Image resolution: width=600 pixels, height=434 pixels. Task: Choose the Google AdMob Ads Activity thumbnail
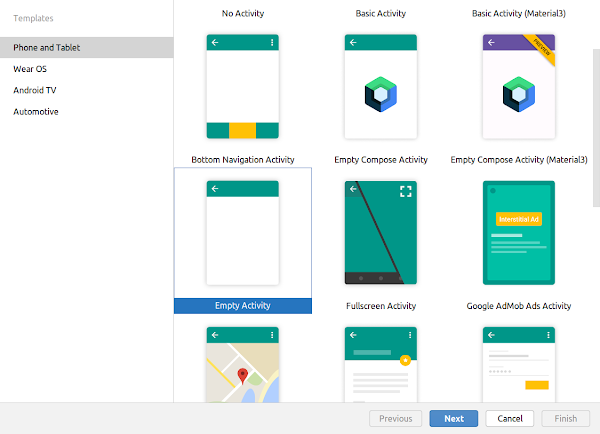[519, 233]
